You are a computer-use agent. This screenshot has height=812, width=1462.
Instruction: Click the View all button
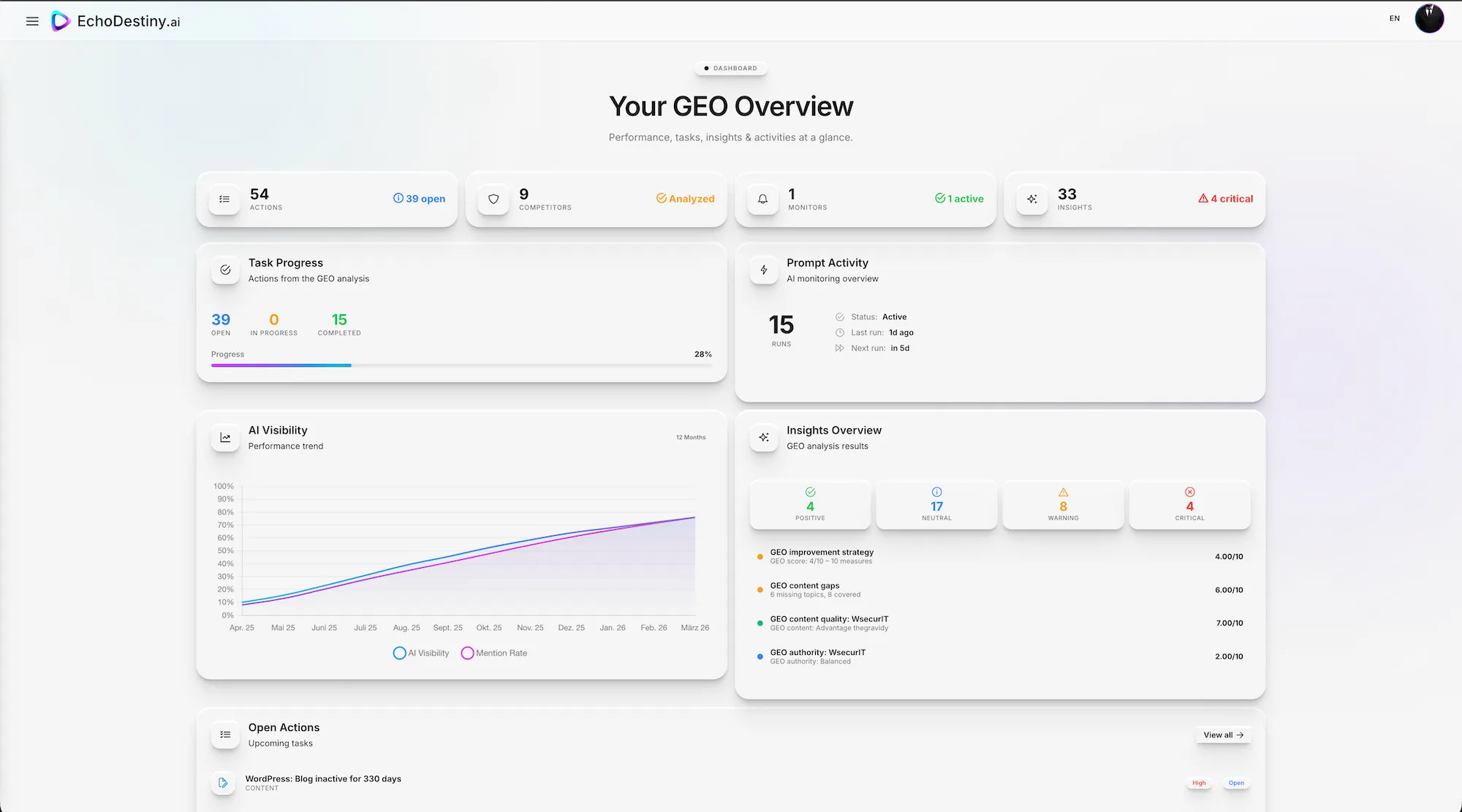(1222, 735)
